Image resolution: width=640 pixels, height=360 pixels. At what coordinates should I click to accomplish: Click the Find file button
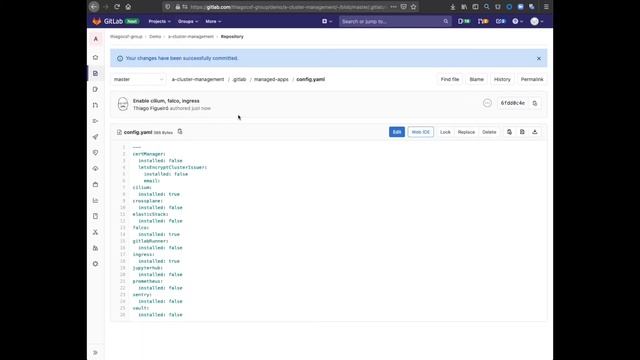point(450,79)
